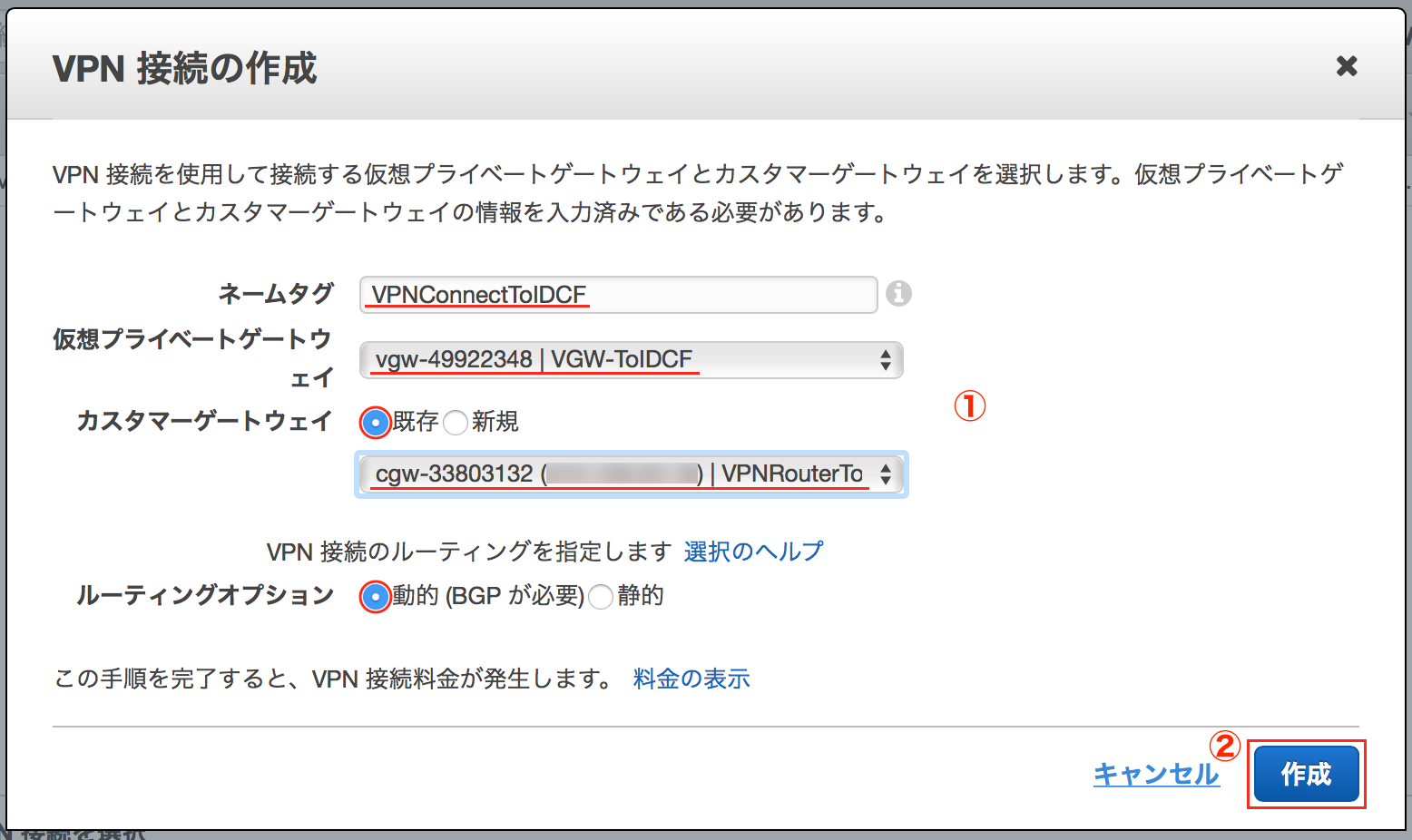Select 静的 routing option

pos(600,597)
